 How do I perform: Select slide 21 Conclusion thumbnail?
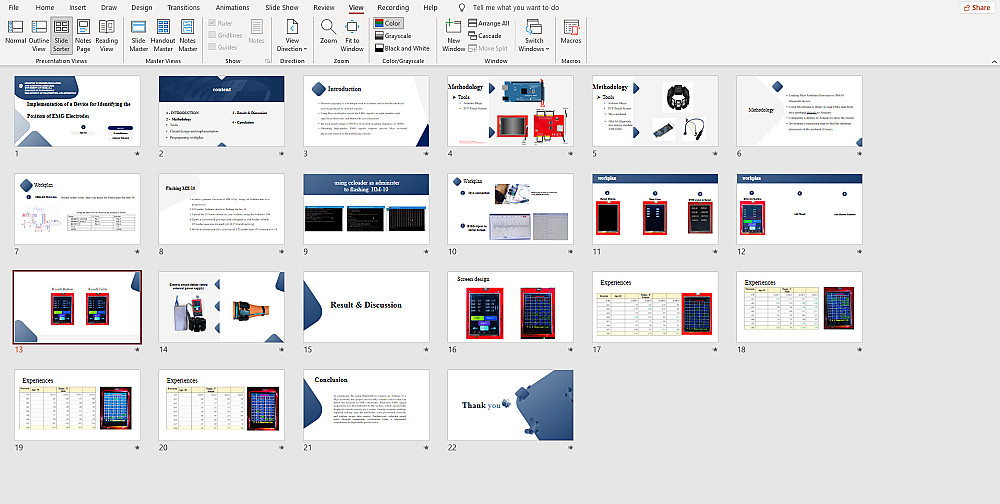coord(366,405)
